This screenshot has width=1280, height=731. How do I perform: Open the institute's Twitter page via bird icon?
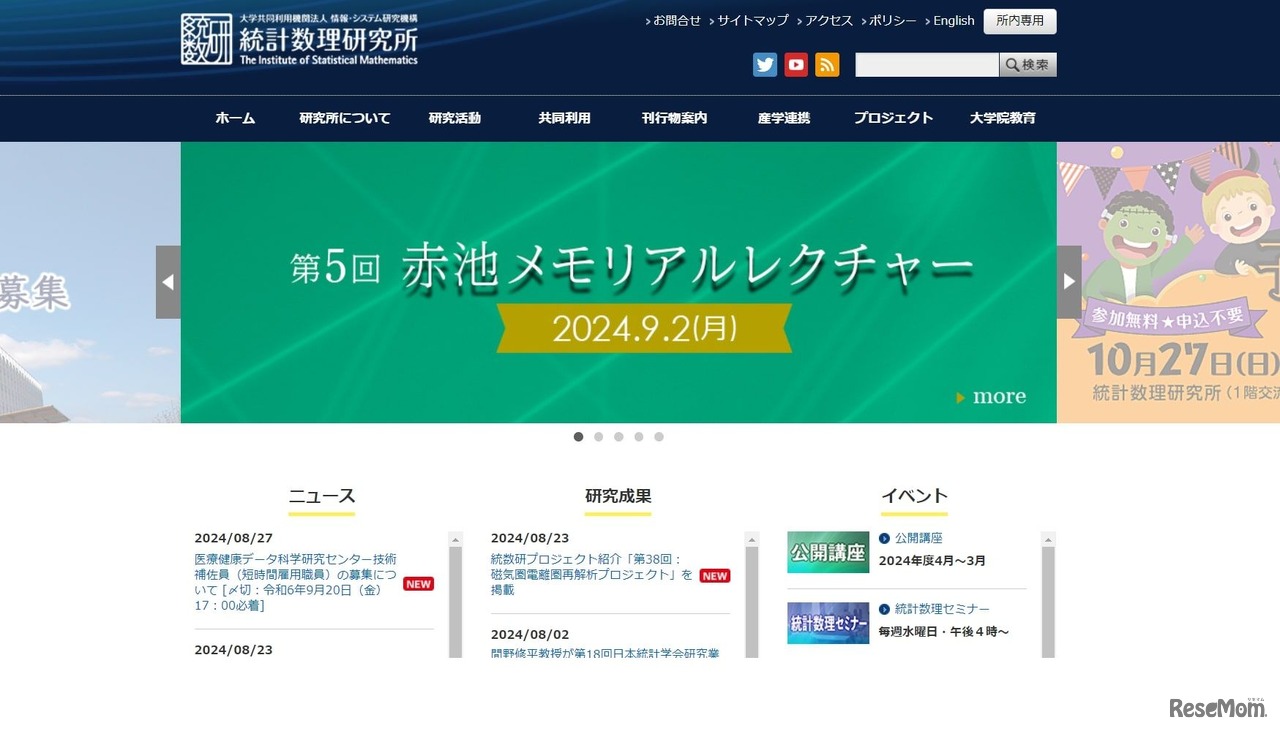765,64
